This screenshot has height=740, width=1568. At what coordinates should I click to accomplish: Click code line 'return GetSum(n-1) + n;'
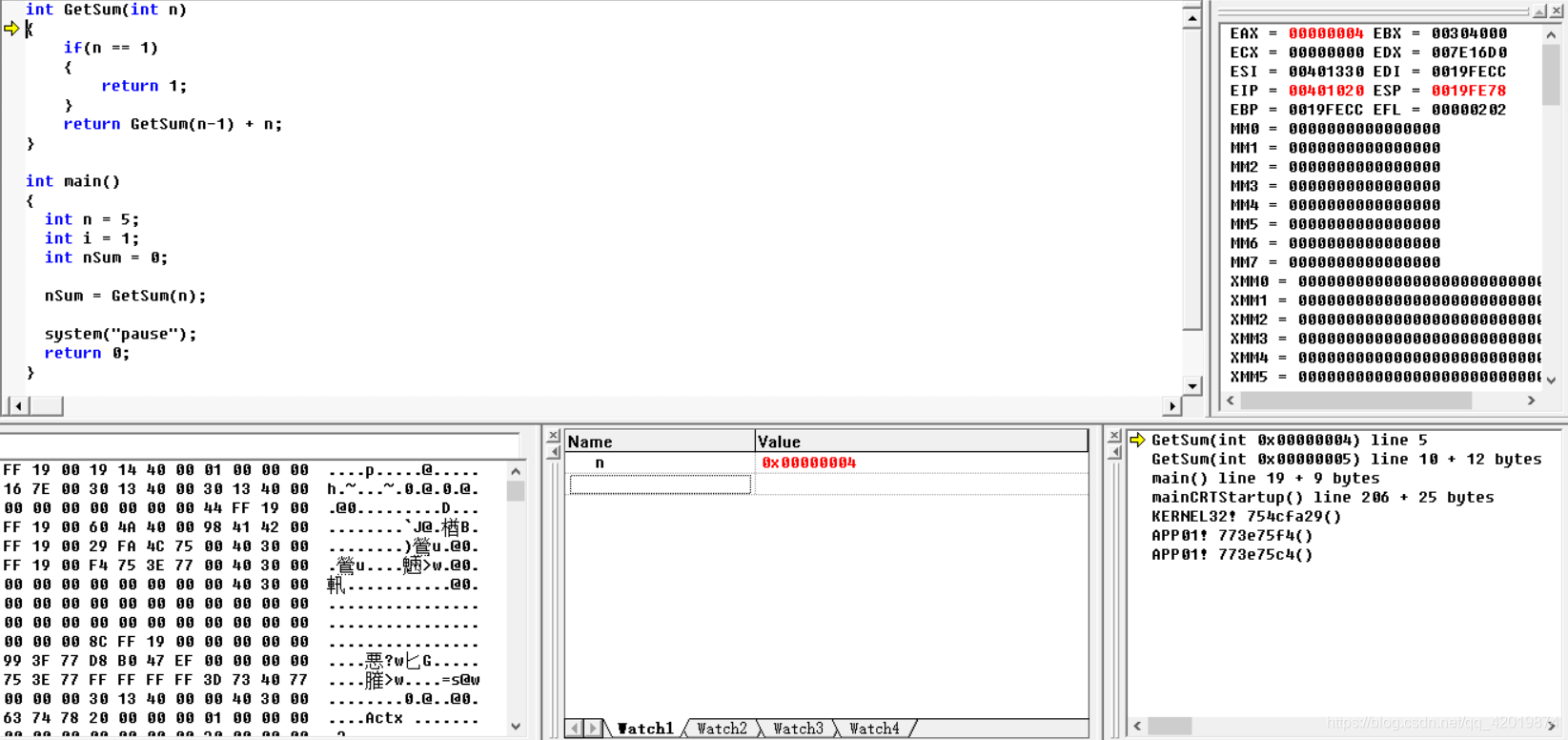(173, 124)
